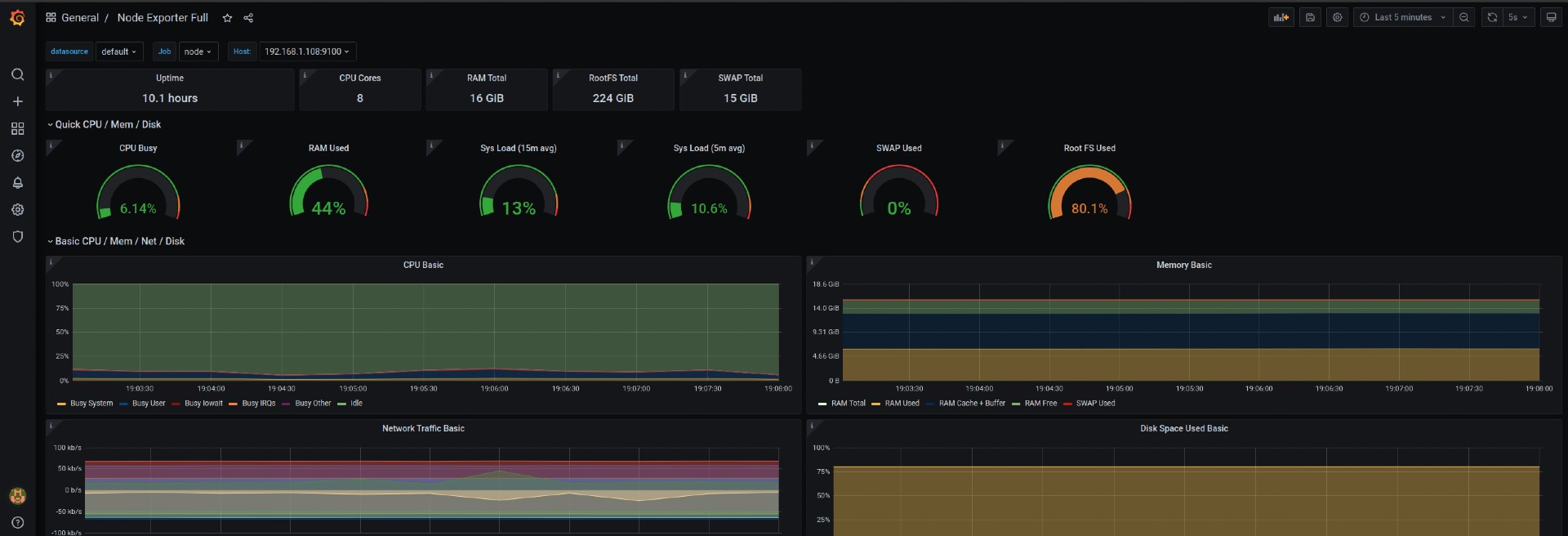Viewport: 1568px width, 536px height.
Task: Click the CPU Cores panel title
Action: [x=359, y=78]
